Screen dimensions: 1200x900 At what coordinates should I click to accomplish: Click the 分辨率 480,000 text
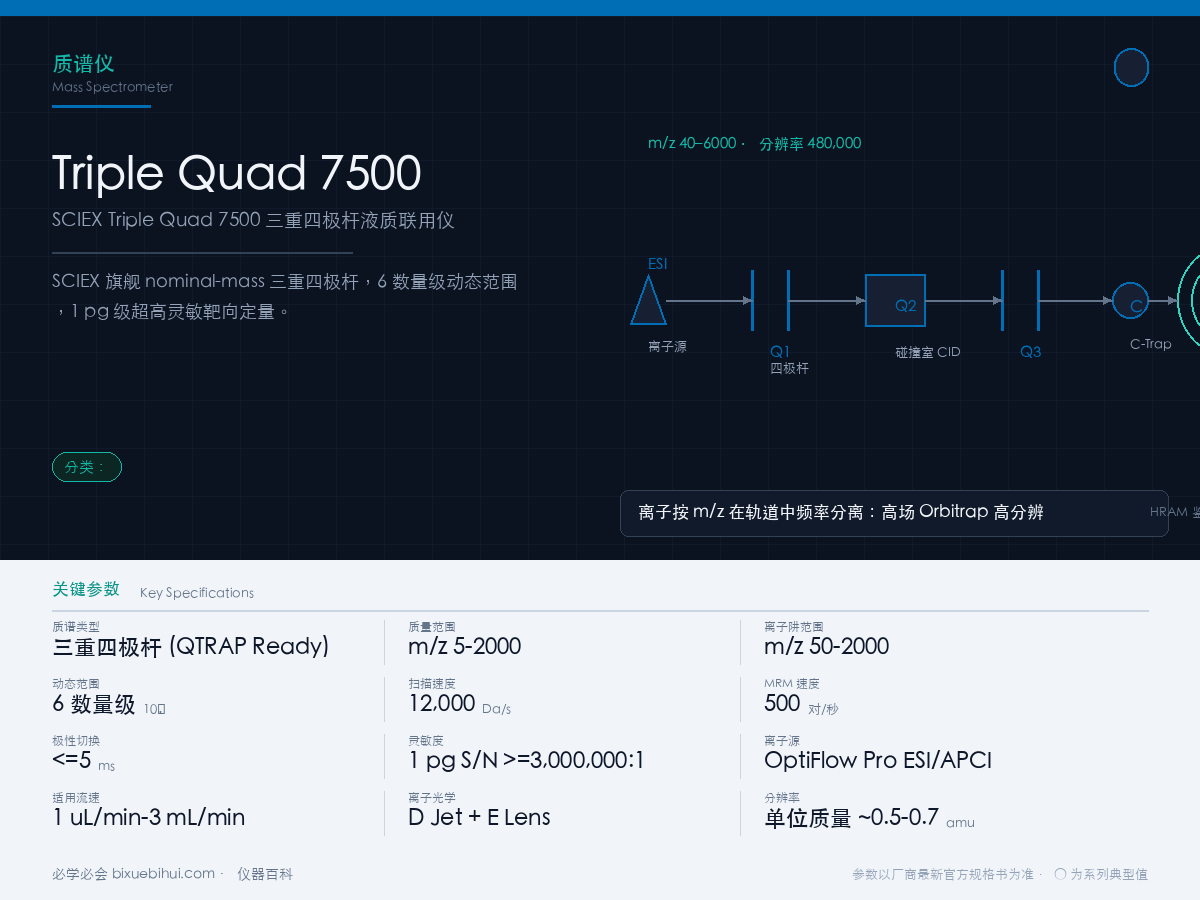pyautogui.click(x=810, y=143)
